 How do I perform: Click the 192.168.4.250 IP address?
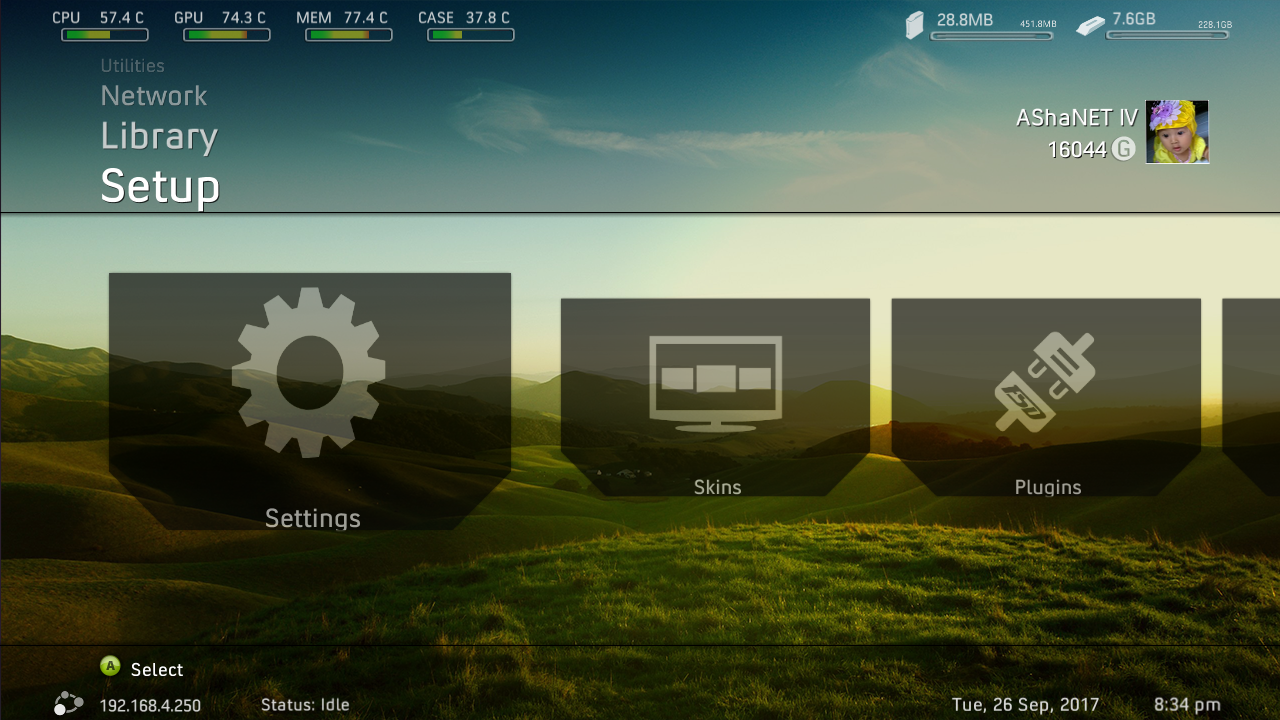click(x=150, y=706)
